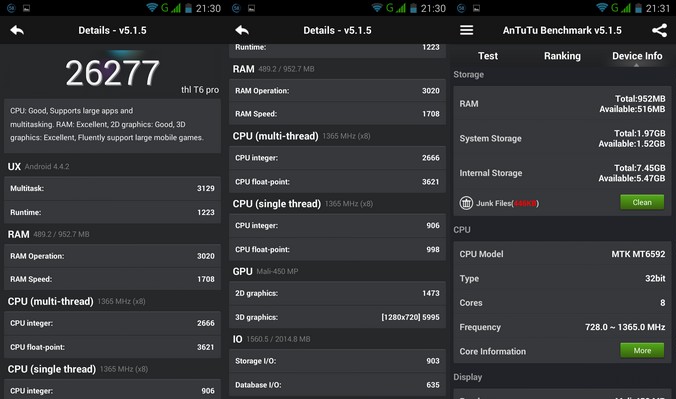This screenshot has width=676, height=399.
Task: Tap the IO 1560.5 / 2014.8 MB header
Action: click(272, 339)
